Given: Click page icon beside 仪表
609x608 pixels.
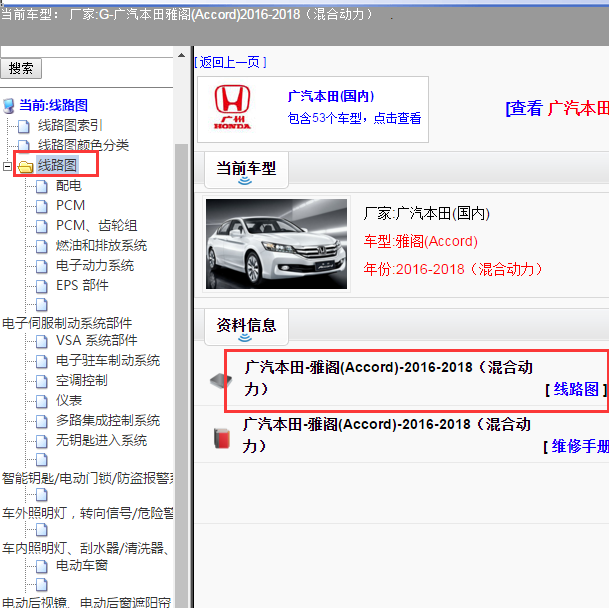Looking at the screenshot, I should tap(42, 401).
